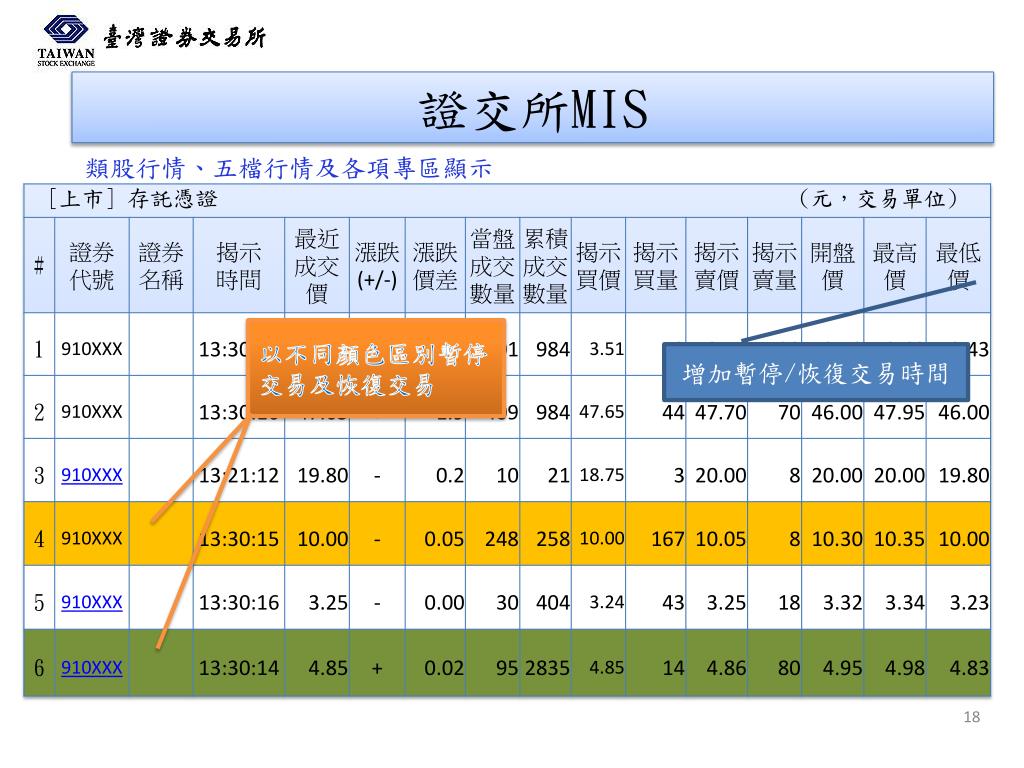Open the 910XXX link in green row 6
The width and height of the screenshot is (1024, 768).
click(x=91, y=667)
